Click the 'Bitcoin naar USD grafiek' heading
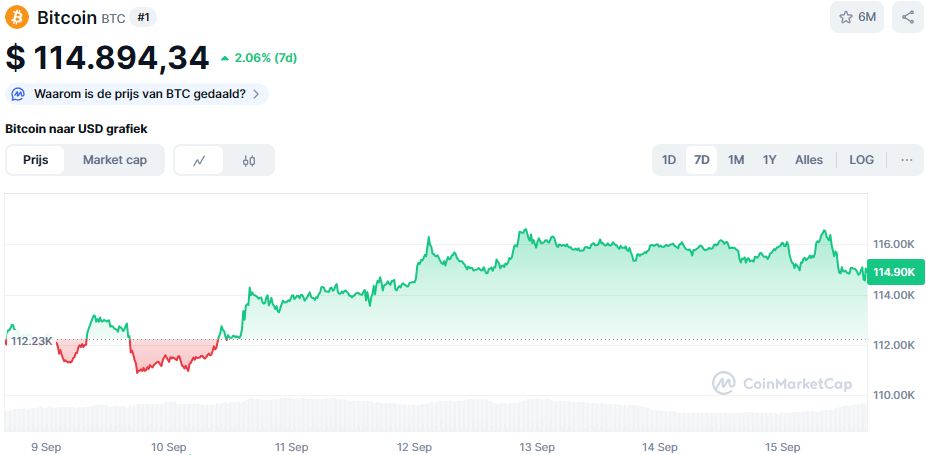The width and height of the screenshot is (926, 455). click(76, 129)
